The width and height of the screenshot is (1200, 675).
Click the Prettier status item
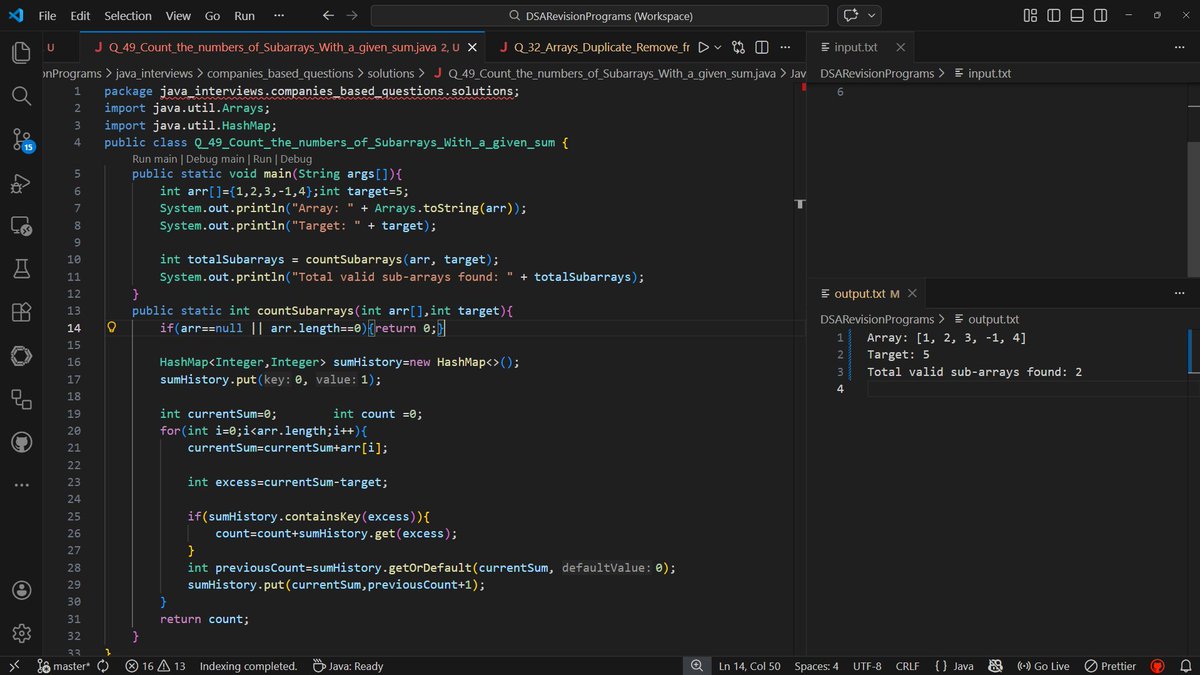(1110, 666)
